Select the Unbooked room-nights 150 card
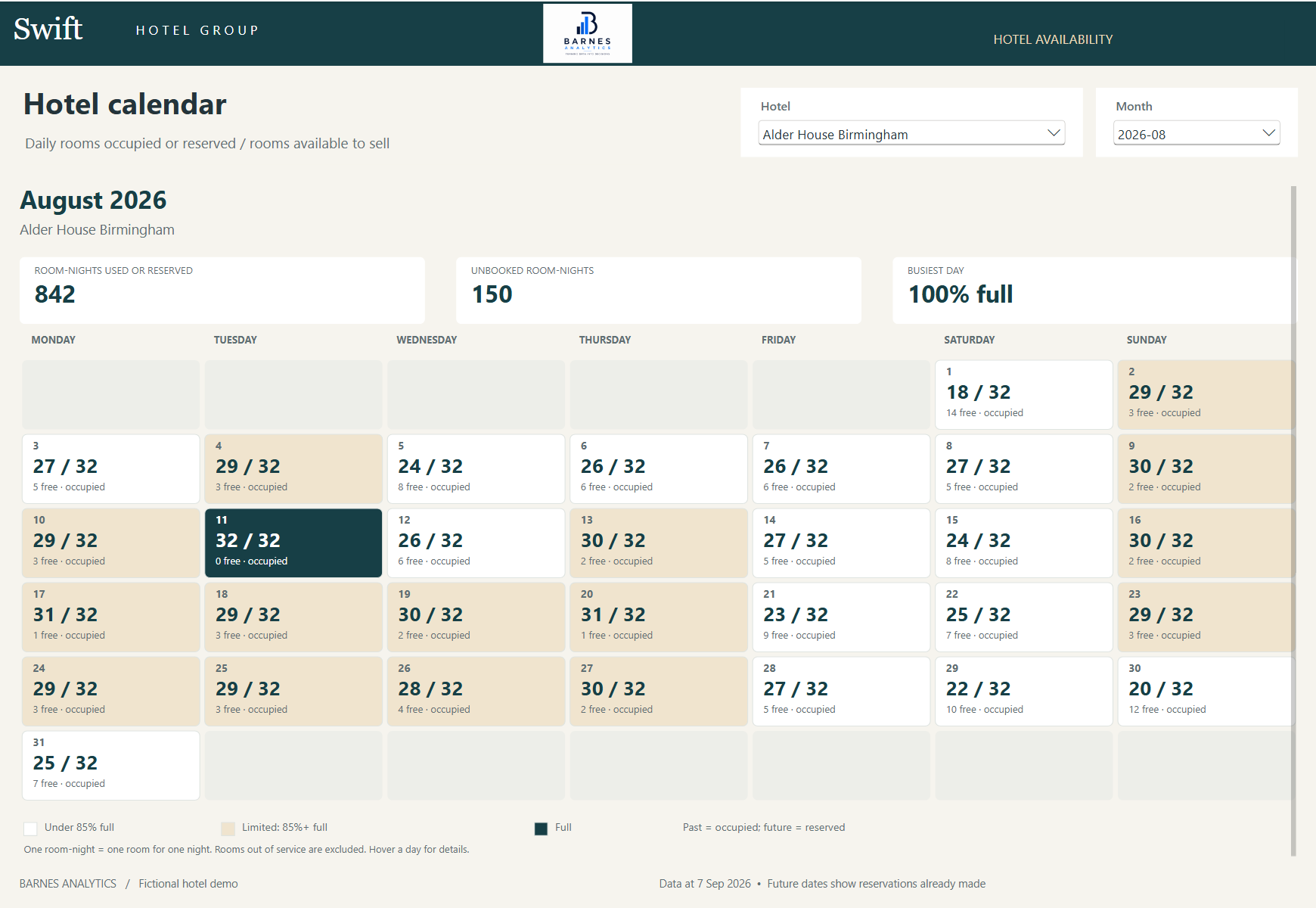 pyautogui.click(x=659, y=291)
